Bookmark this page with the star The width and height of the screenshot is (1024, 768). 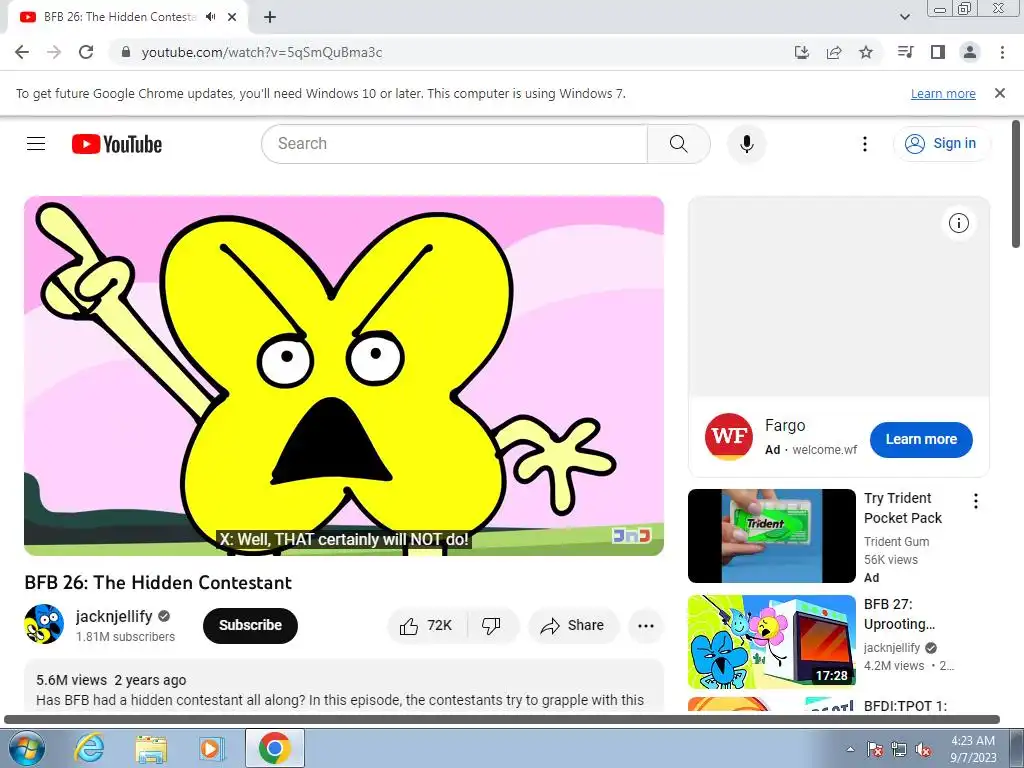tap(866, 52)
